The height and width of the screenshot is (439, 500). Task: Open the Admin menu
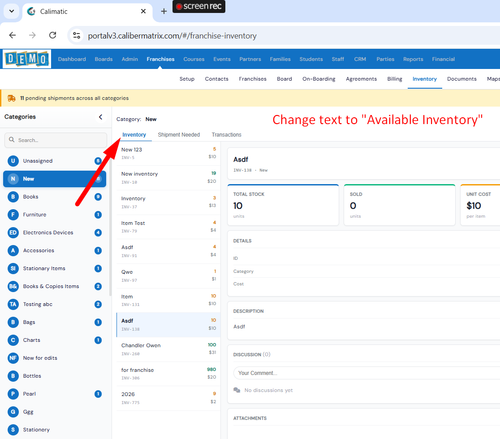click(x=130, y=59)
